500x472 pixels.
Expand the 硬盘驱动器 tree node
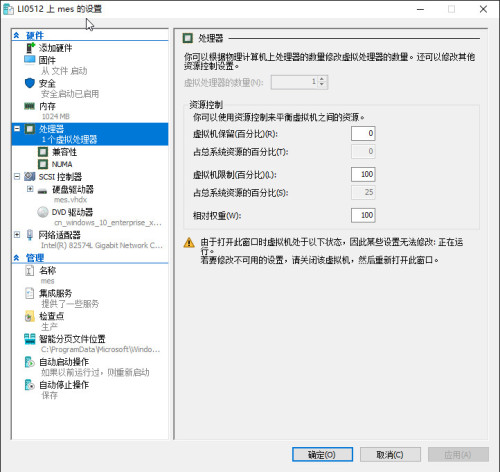tap(30, 189)
